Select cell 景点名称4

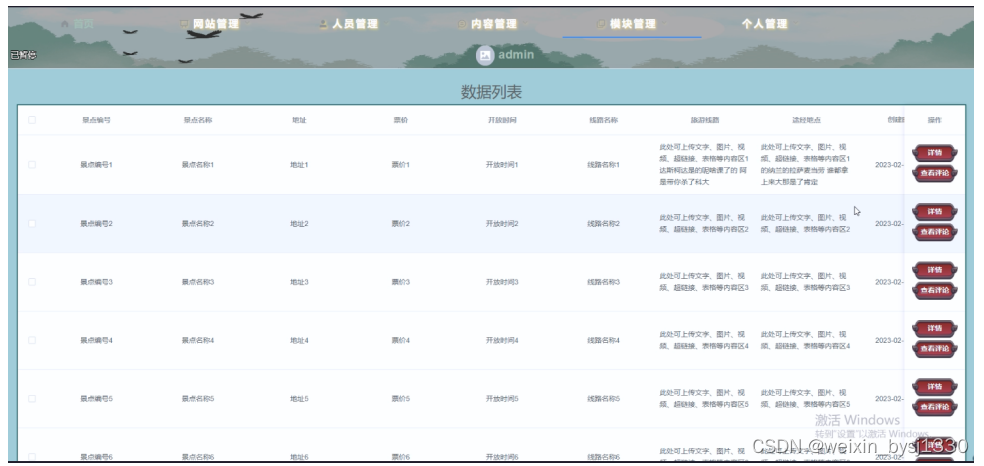[198, 341]
